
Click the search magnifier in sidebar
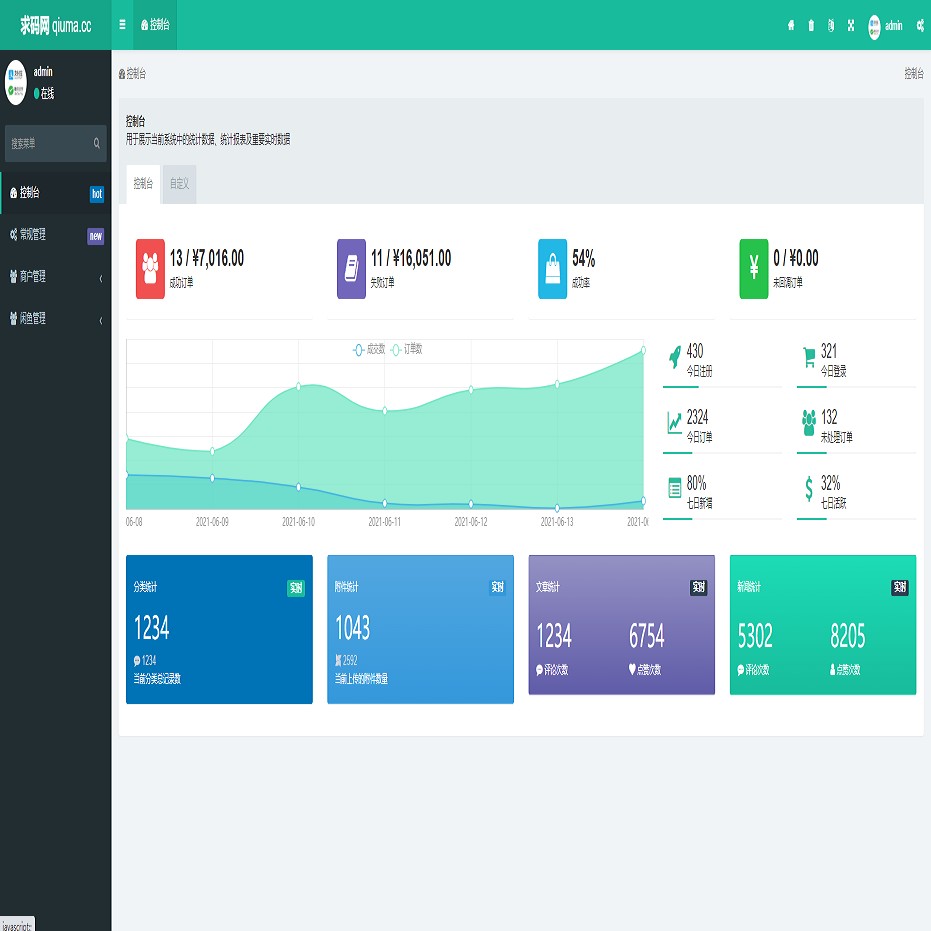click(97, 144)
